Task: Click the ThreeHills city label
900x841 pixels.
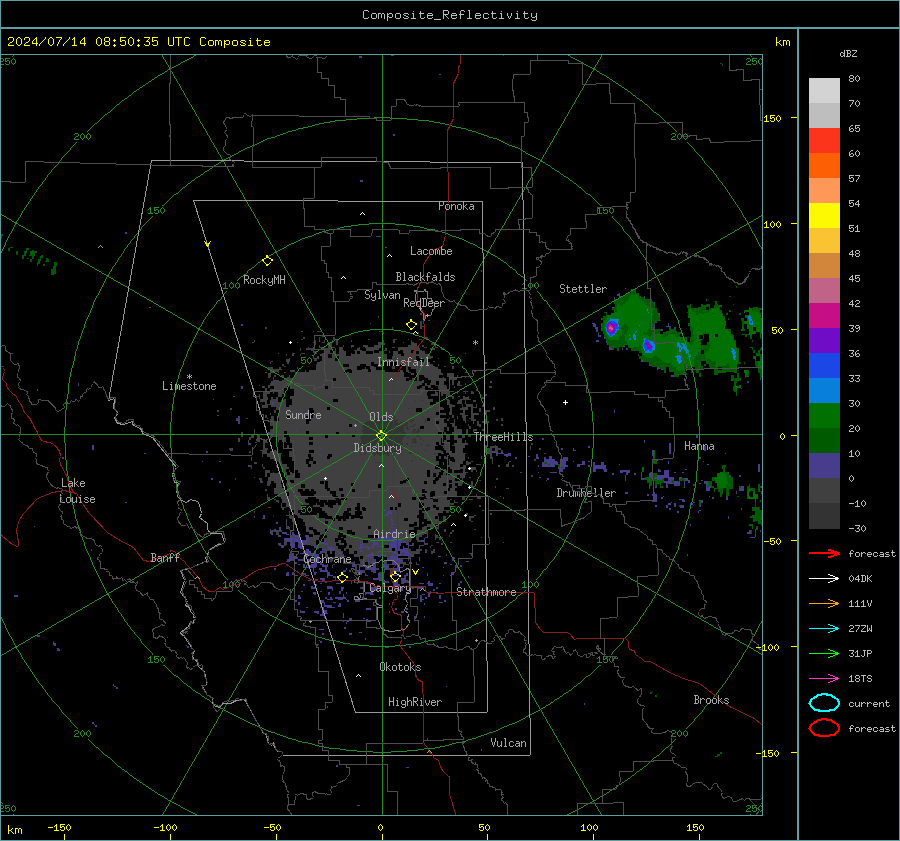Action: [503, 437]
